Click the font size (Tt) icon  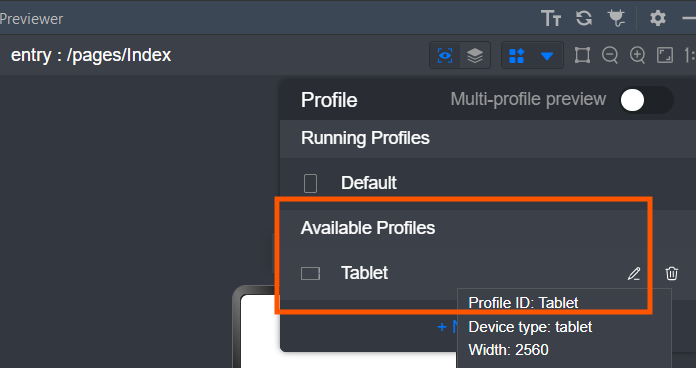point(551,19)
